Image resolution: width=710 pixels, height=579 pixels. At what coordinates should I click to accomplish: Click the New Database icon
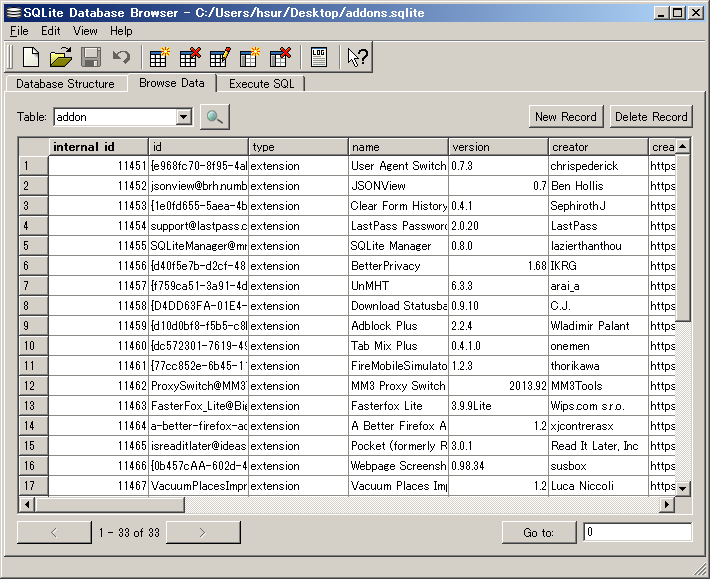pyautogui.click(x=31, y=57)
